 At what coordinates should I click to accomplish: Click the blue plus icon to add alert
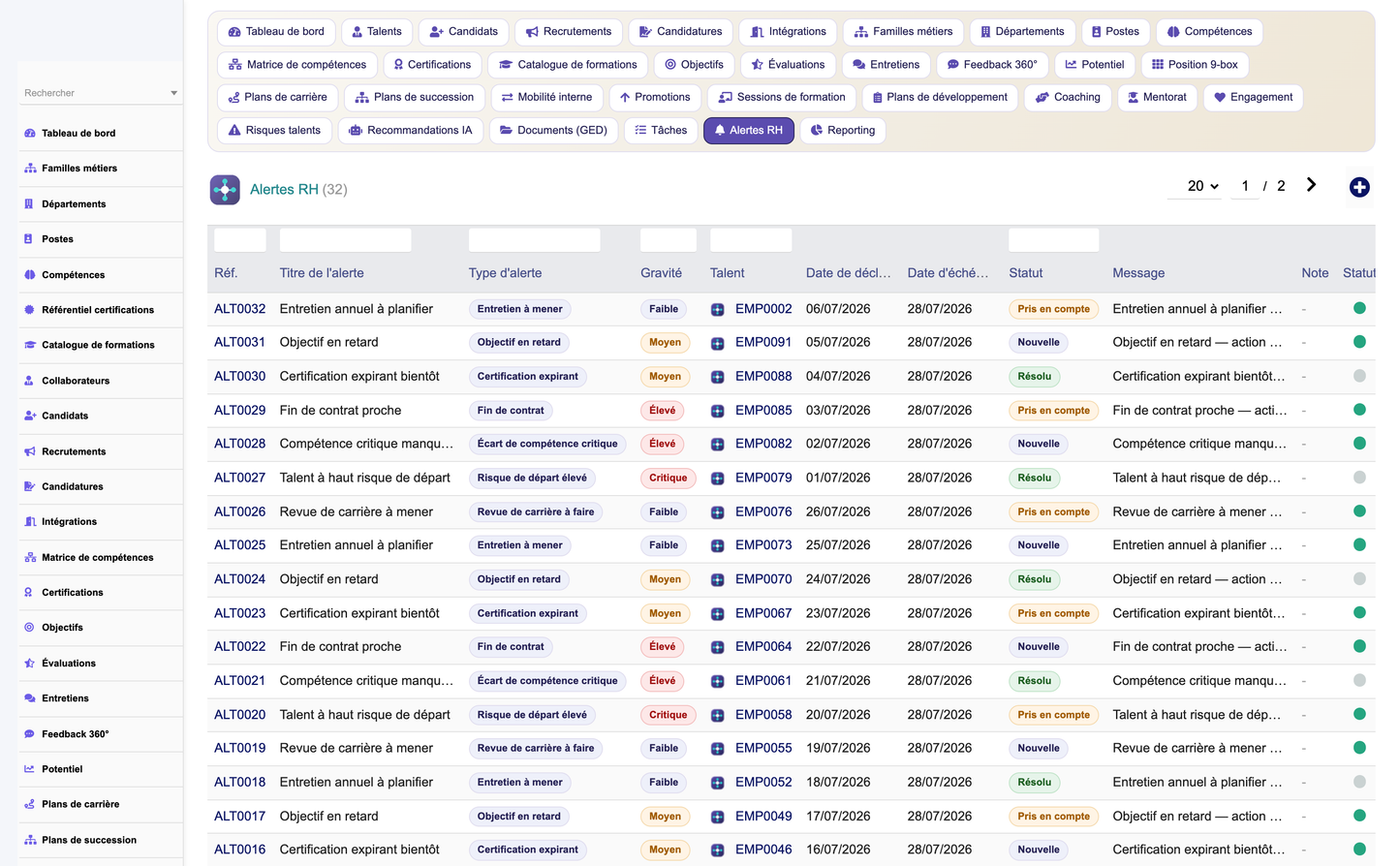coord(1359,187)
